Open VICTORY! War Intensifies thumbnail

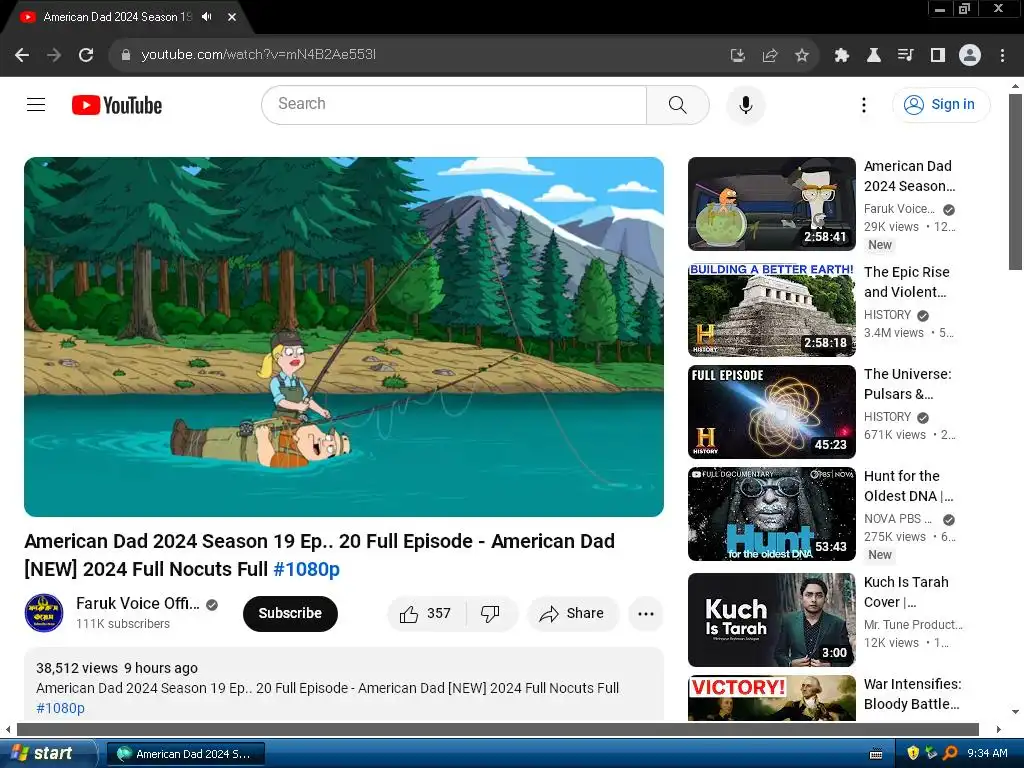click(771, 698)
